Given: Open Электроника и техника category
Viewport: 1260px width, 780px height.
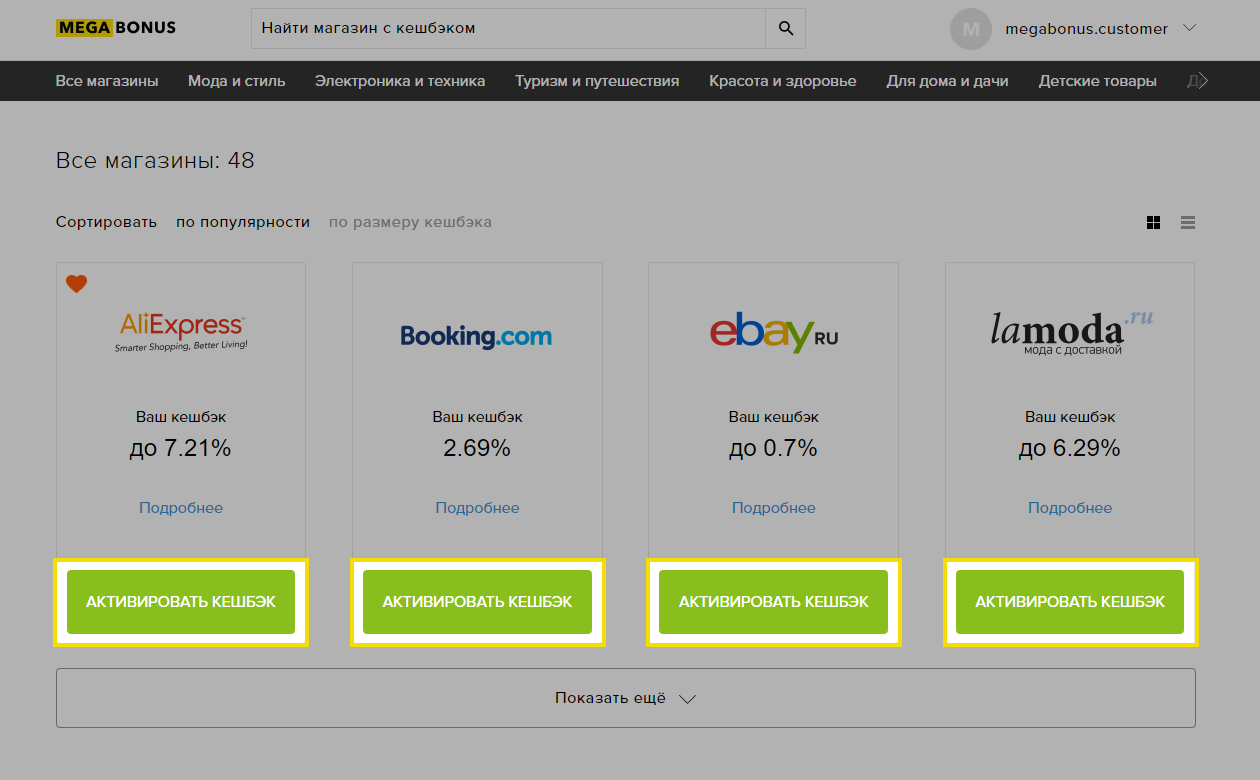Looking at the screenshot, I should [400, 81].
